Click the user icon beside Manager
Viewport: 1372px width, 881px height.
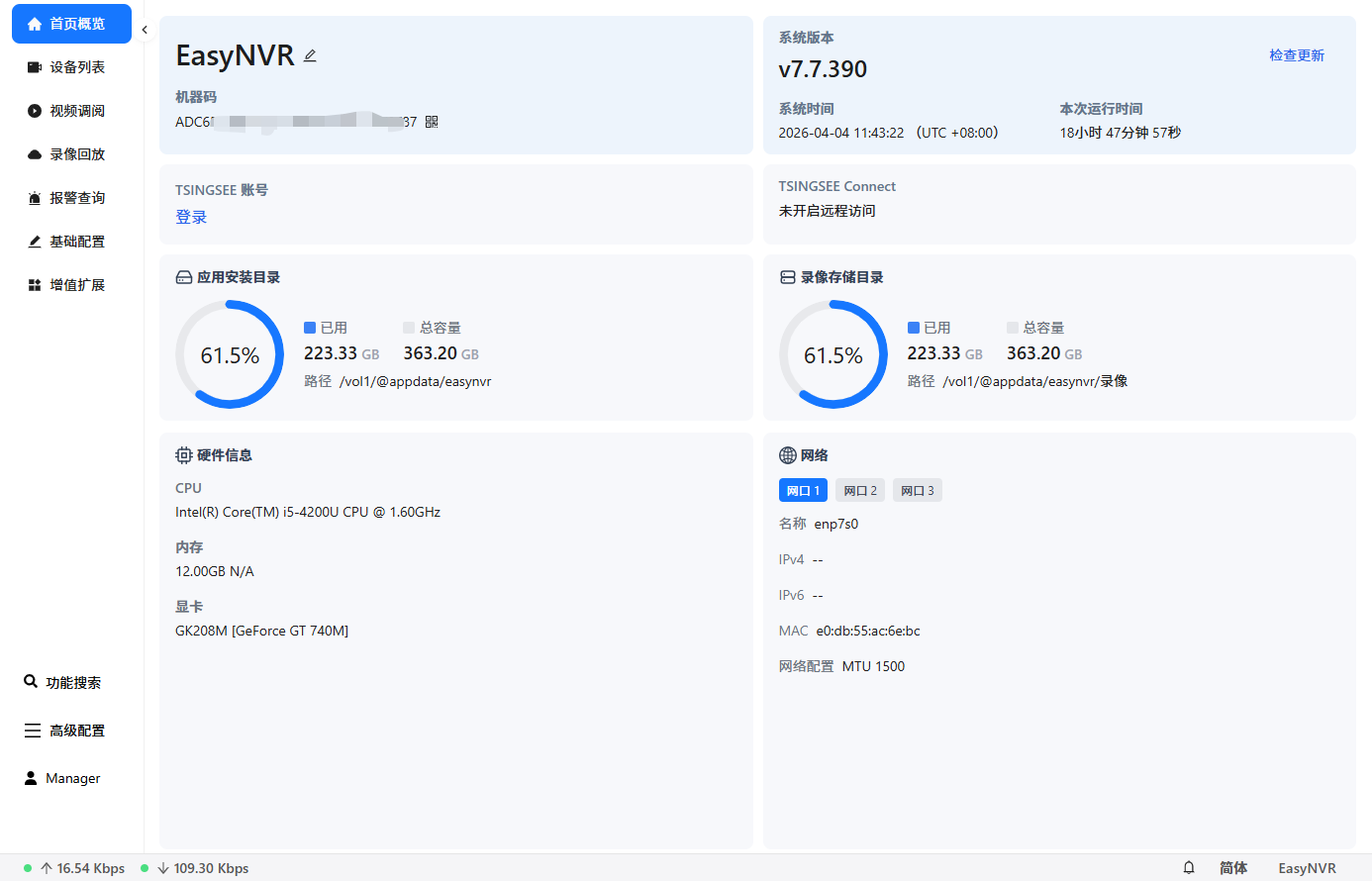tap(31, 778)
